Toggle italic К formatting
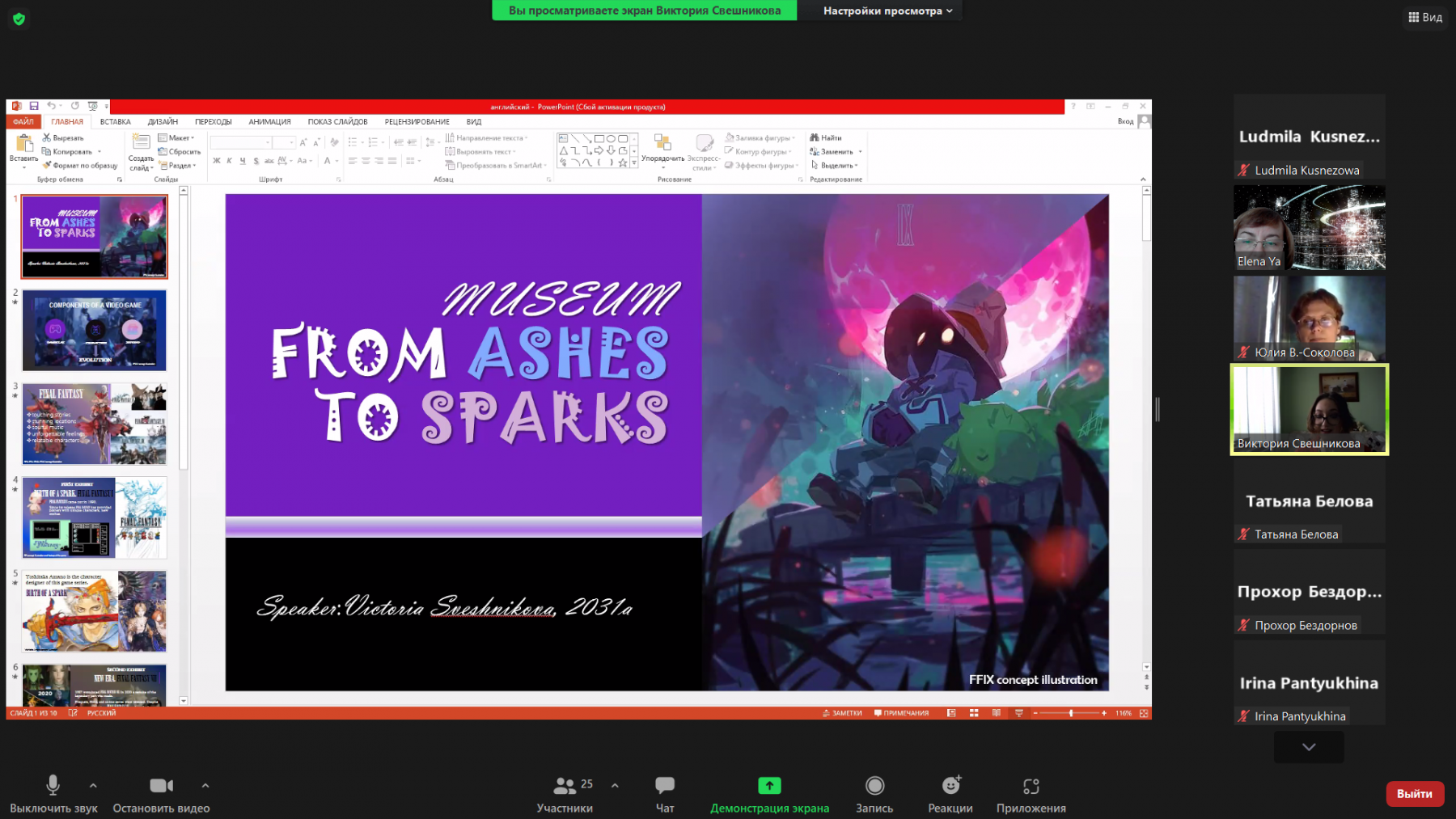Screen dimensions: 1456x819 click(230, 161)
